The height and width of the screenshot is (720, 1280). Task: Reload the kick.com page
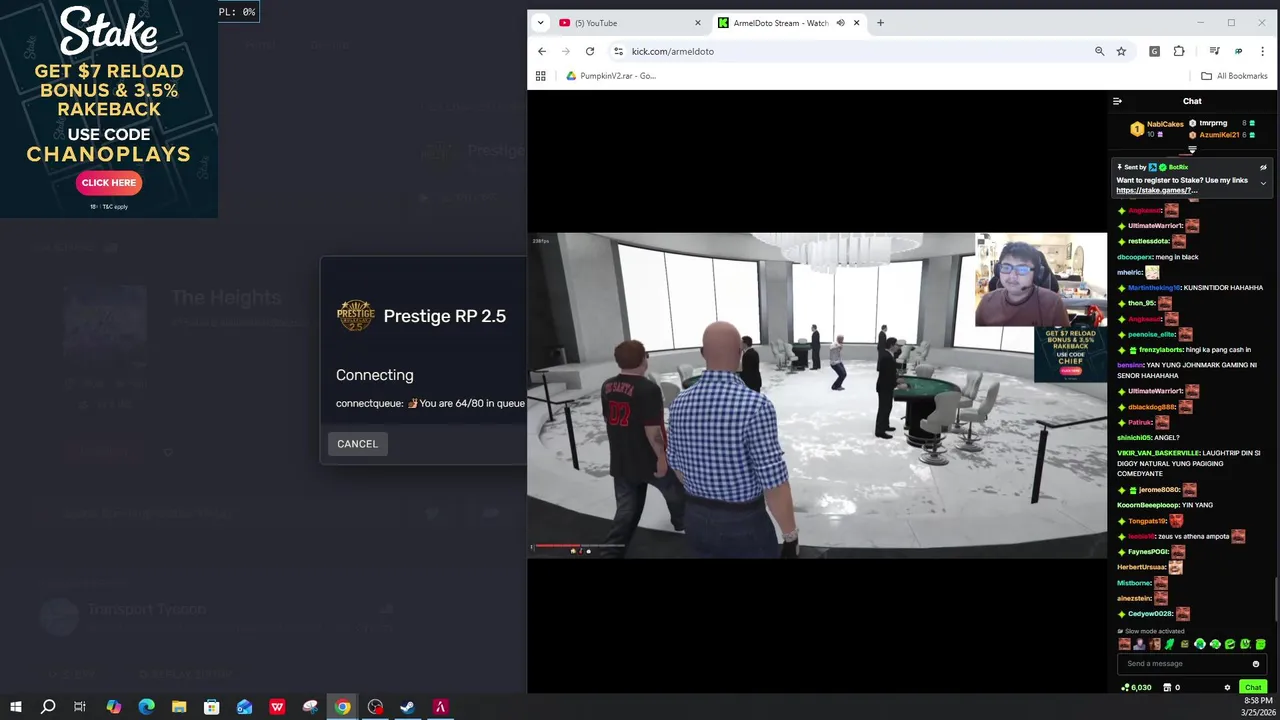pyautogui.click(x=590, y=51)
